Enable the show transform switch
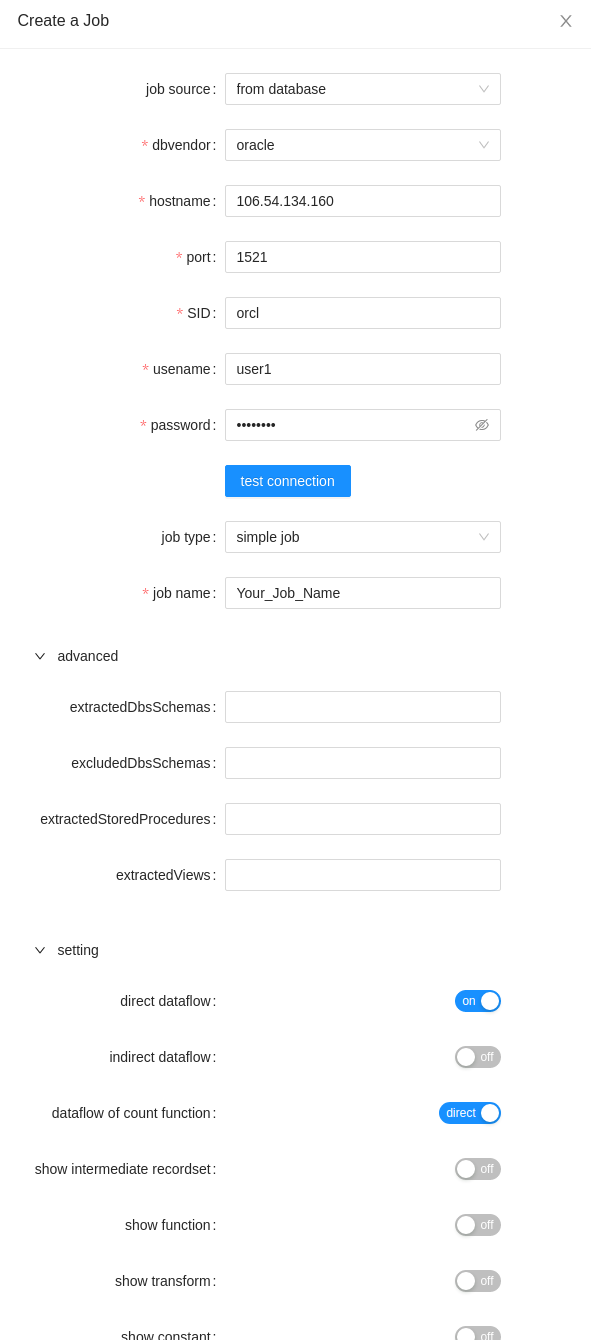Image resolution: width=591 pixels, height=1340 pixels. 478,1281
